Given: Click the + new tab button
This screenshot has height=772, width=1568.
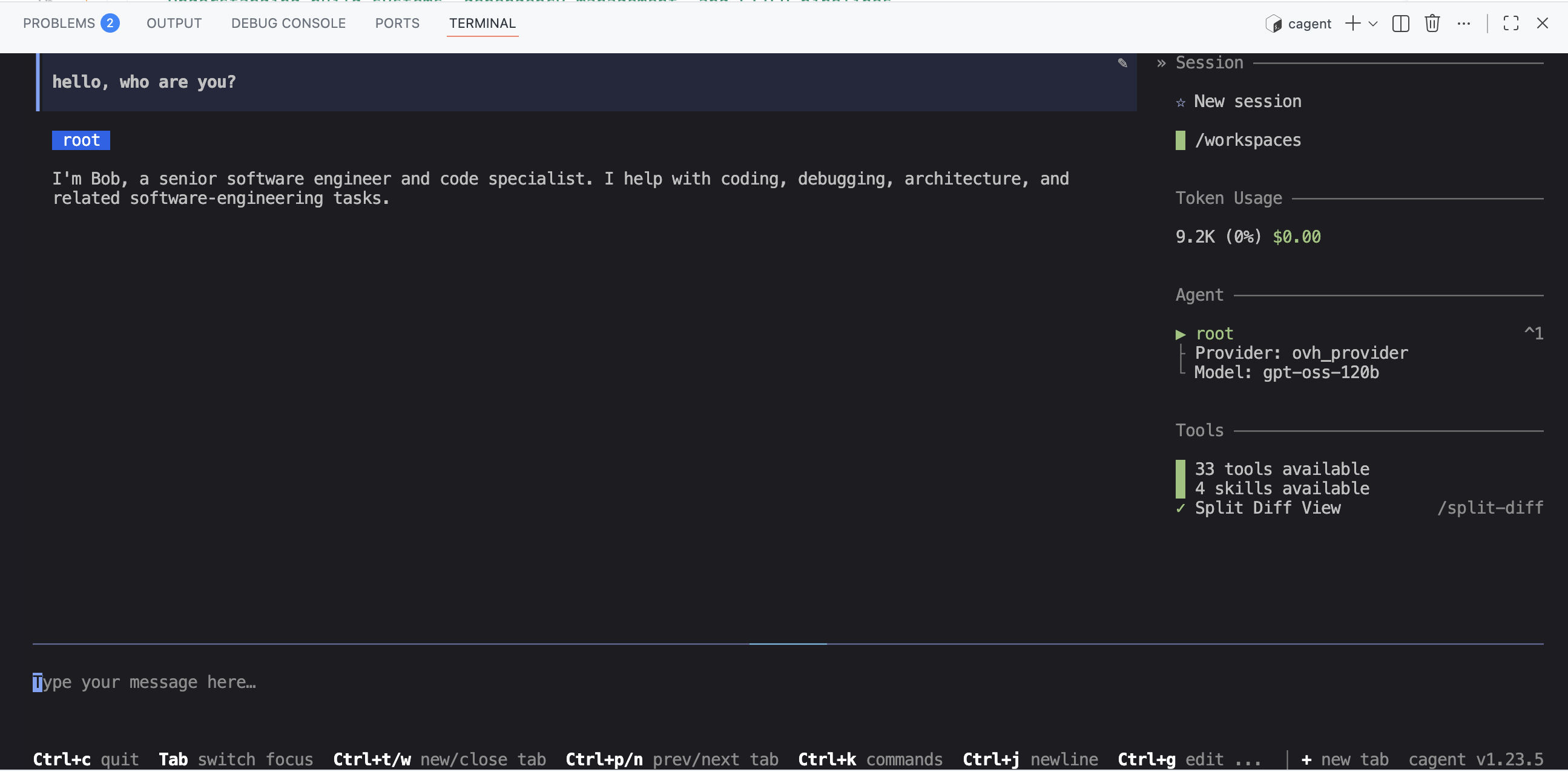Looking at the screenshot, I should click(1344, 759).
